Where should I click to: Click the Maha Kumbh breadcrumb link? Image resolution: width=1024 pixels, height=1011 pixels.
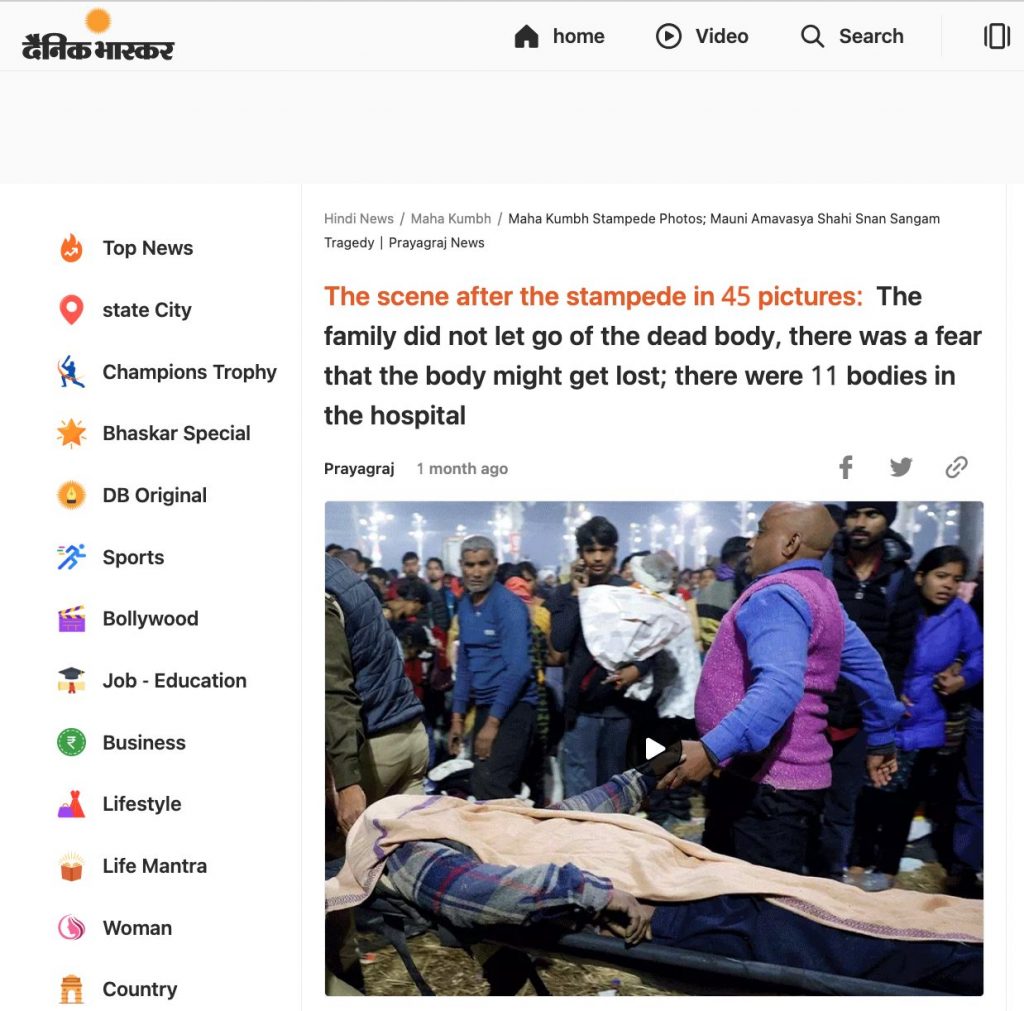click(x=451, y=219)
